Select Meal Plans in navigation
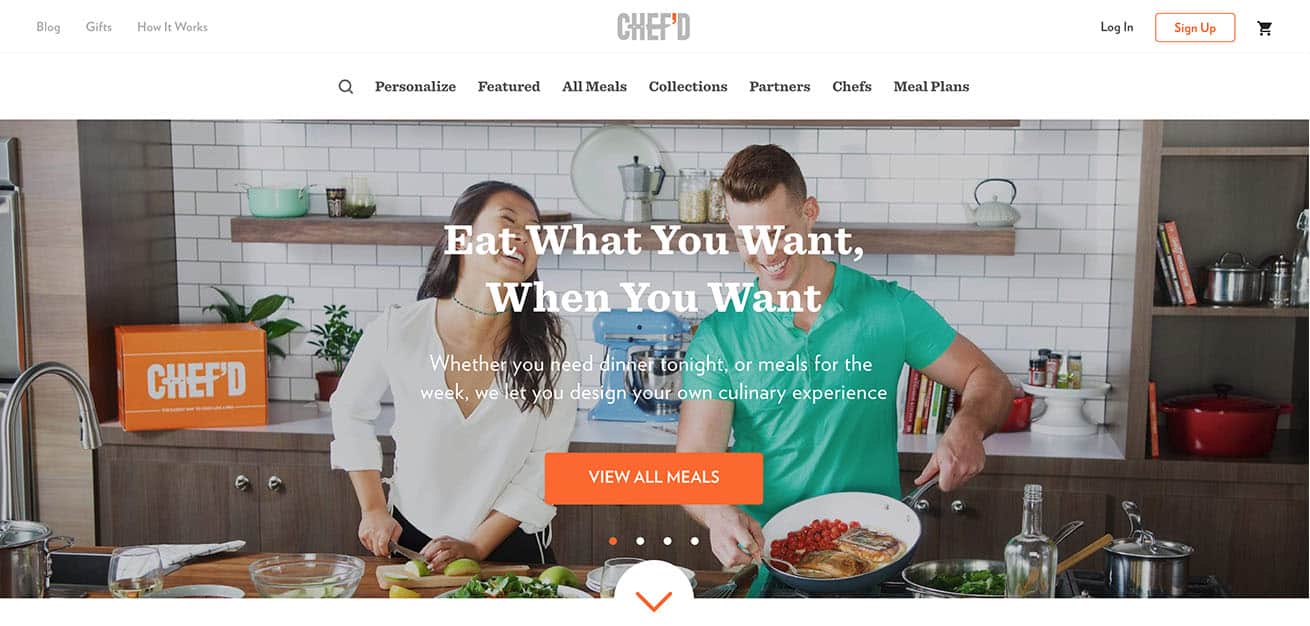 (x=931, y=87)
